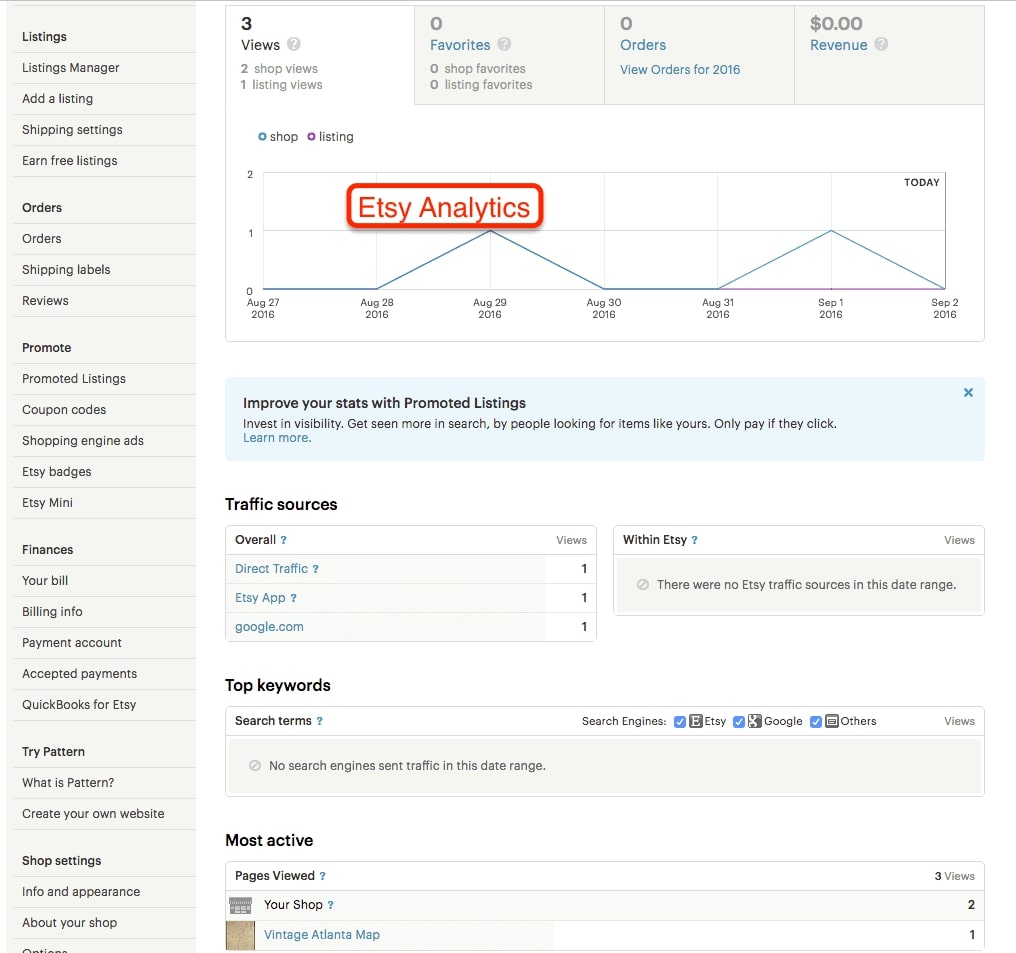Screen dimensions: 1016x953
Task: Uncheck the Etsy search engine checkbox
Action: coord(680,721)
